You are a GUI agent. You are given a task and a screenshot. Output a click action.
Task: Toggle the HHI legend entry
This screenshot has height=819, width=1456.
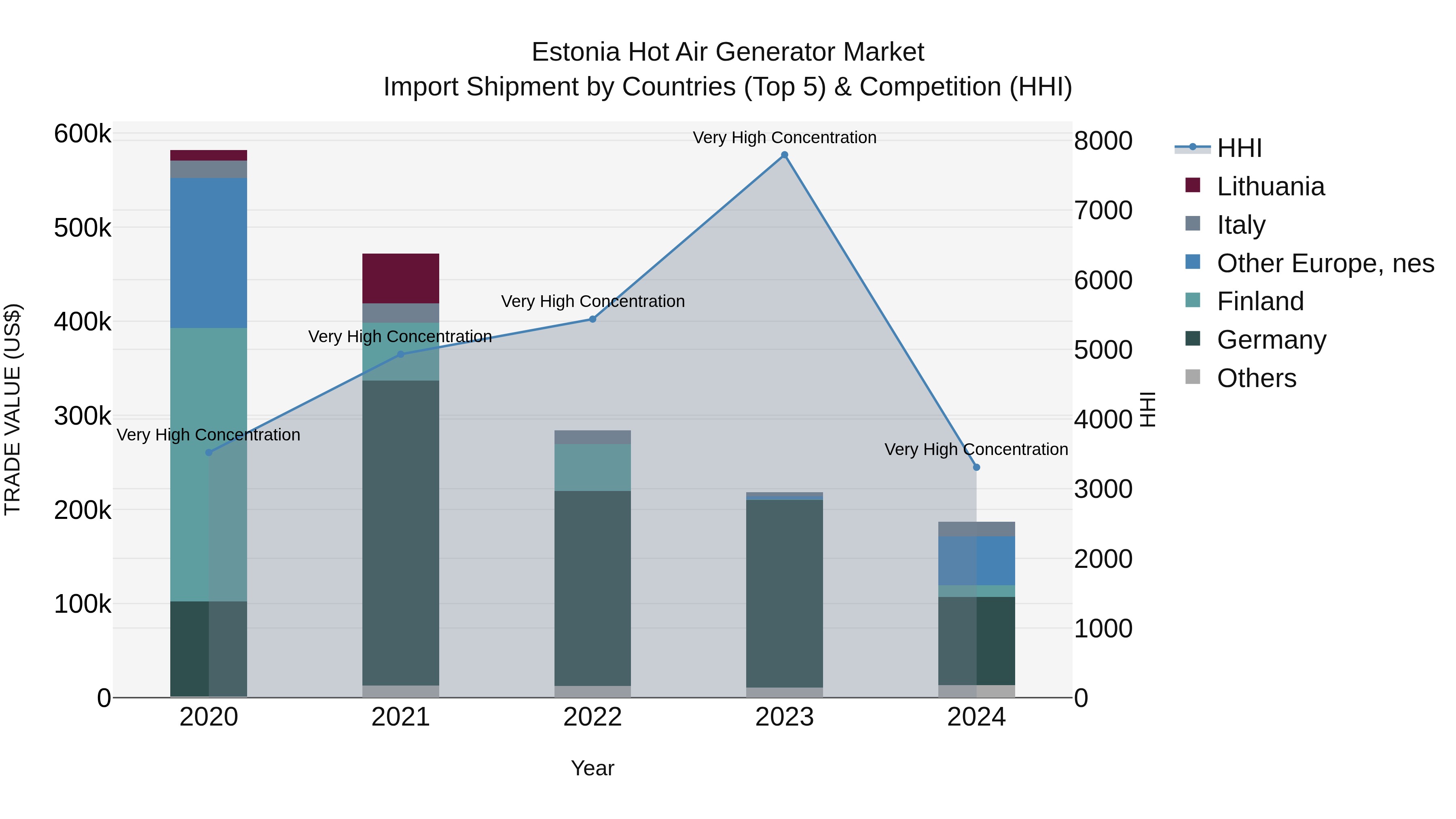click(x=1218, y=148)
